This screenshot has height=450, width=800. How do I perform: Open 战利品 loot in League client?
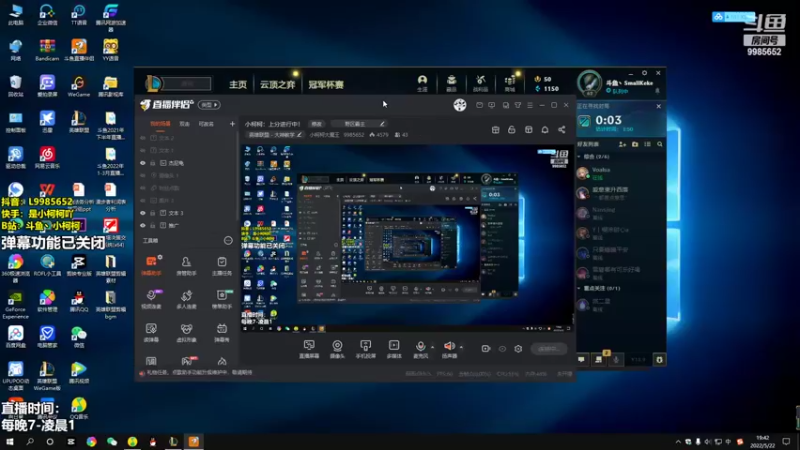[x=480, y=83]
